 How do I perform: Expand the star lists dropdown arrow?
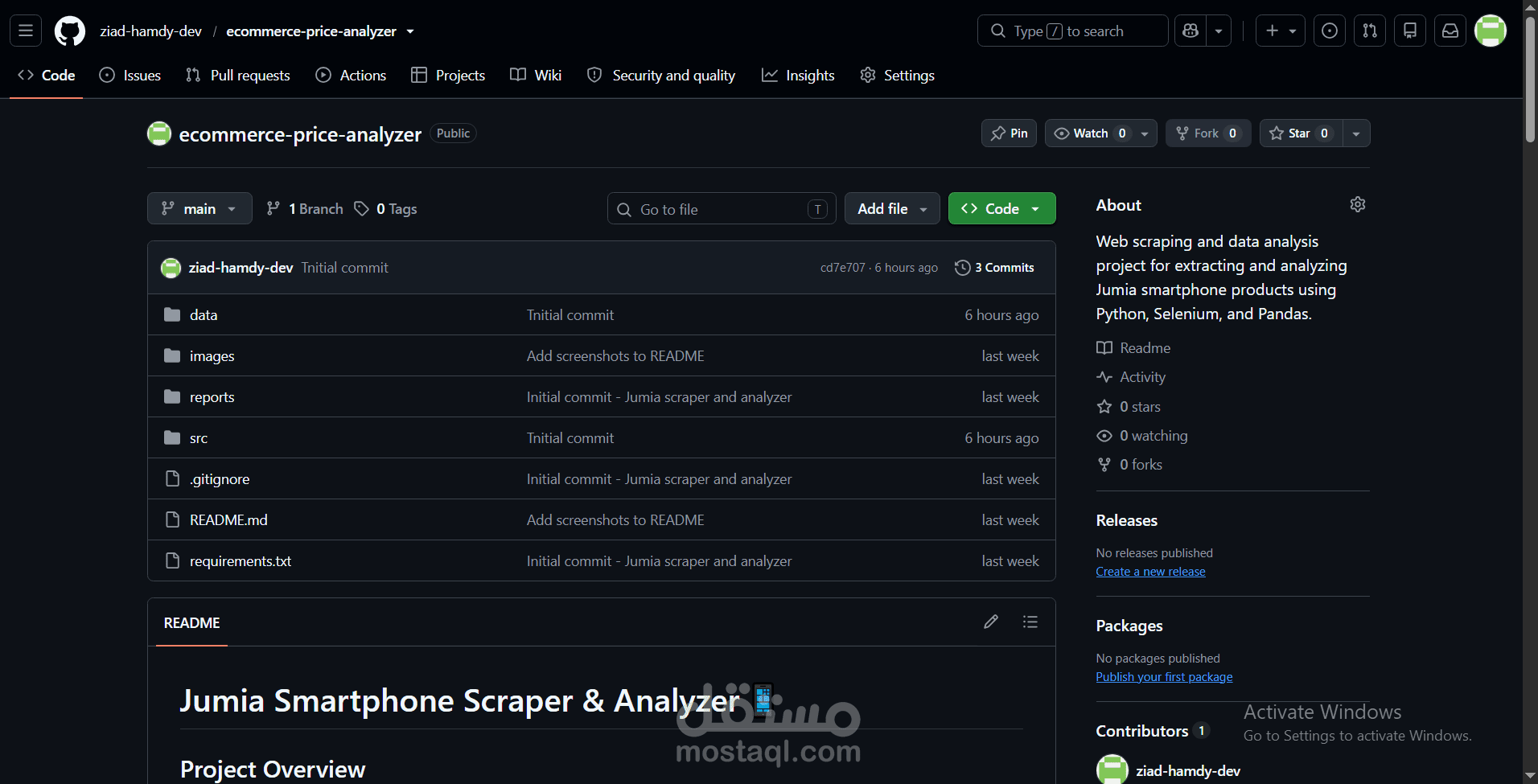point(1356,133)
